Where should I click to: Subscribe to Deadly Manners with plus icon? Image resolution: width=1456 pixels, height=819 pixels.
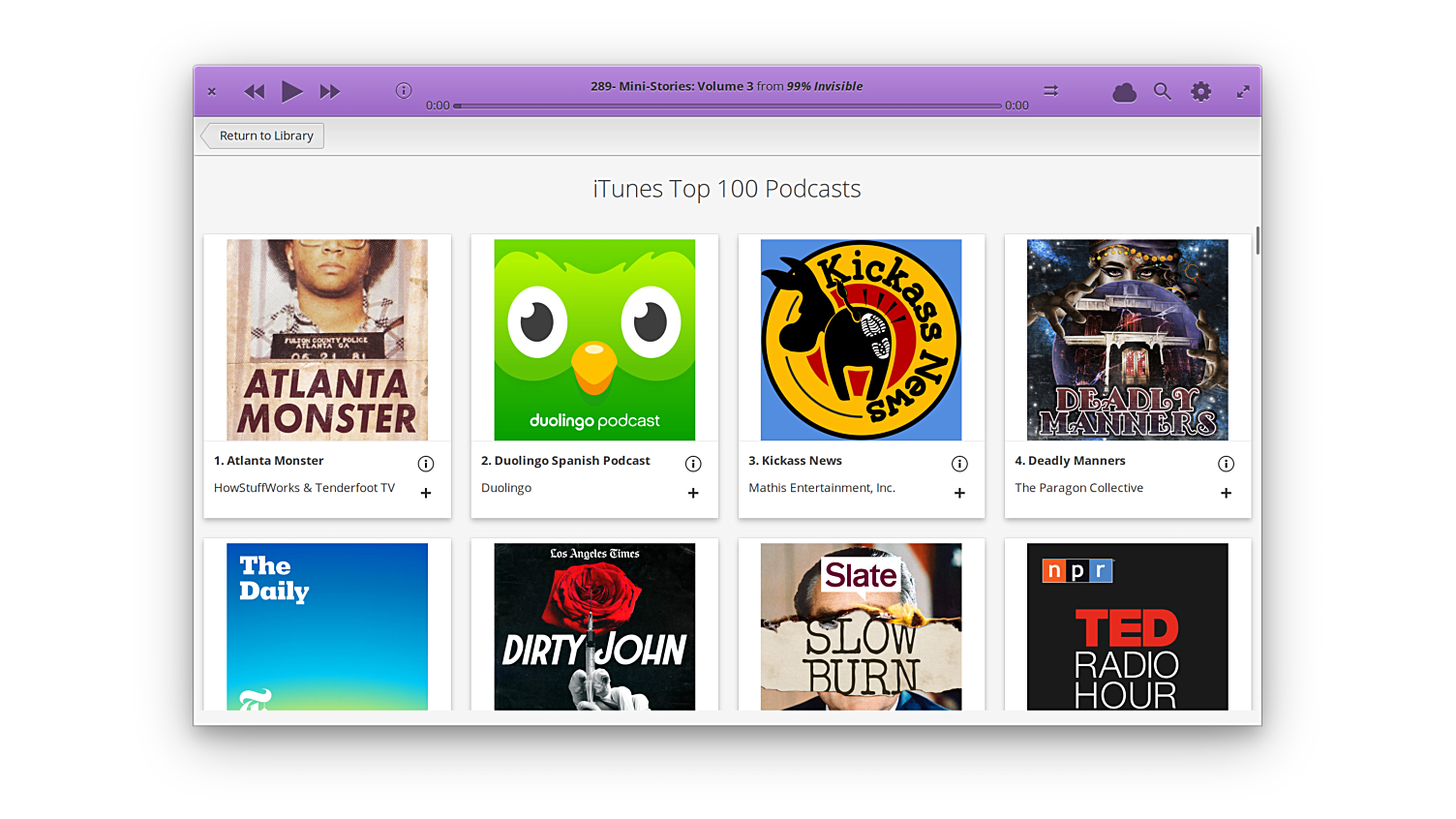[1226, 493]
